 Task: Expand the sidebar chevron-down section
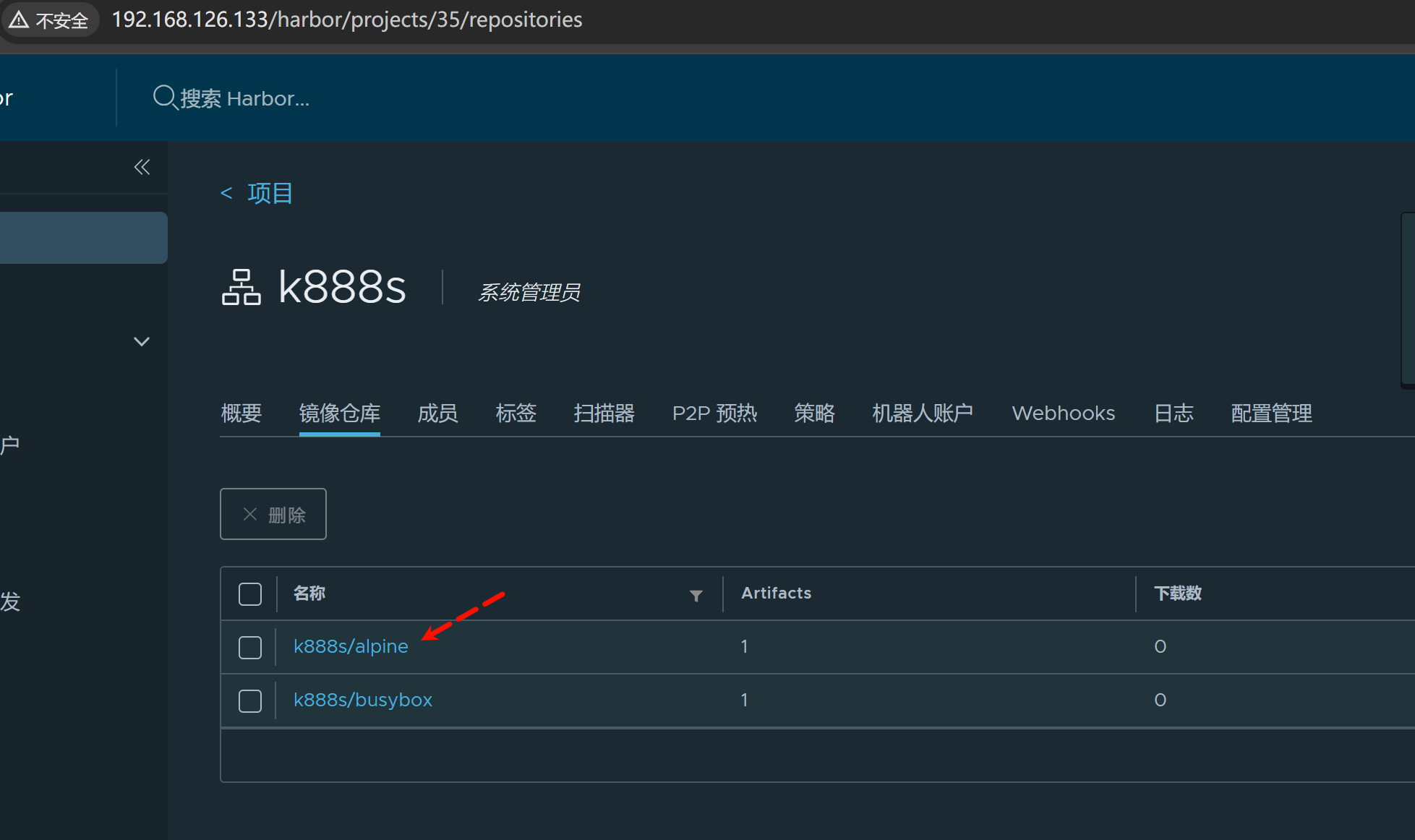pyautogui.click(x=142, y=341)
